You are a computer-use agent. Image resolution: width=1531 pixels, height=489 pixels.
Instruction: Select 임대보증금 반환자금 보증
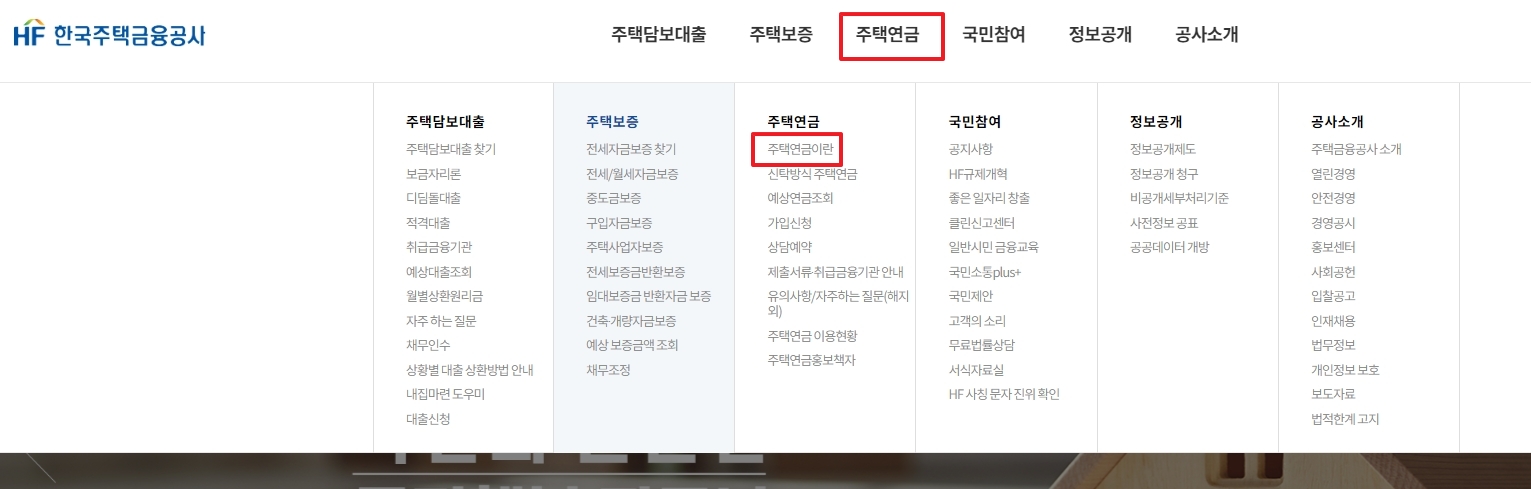coord(649,296)
